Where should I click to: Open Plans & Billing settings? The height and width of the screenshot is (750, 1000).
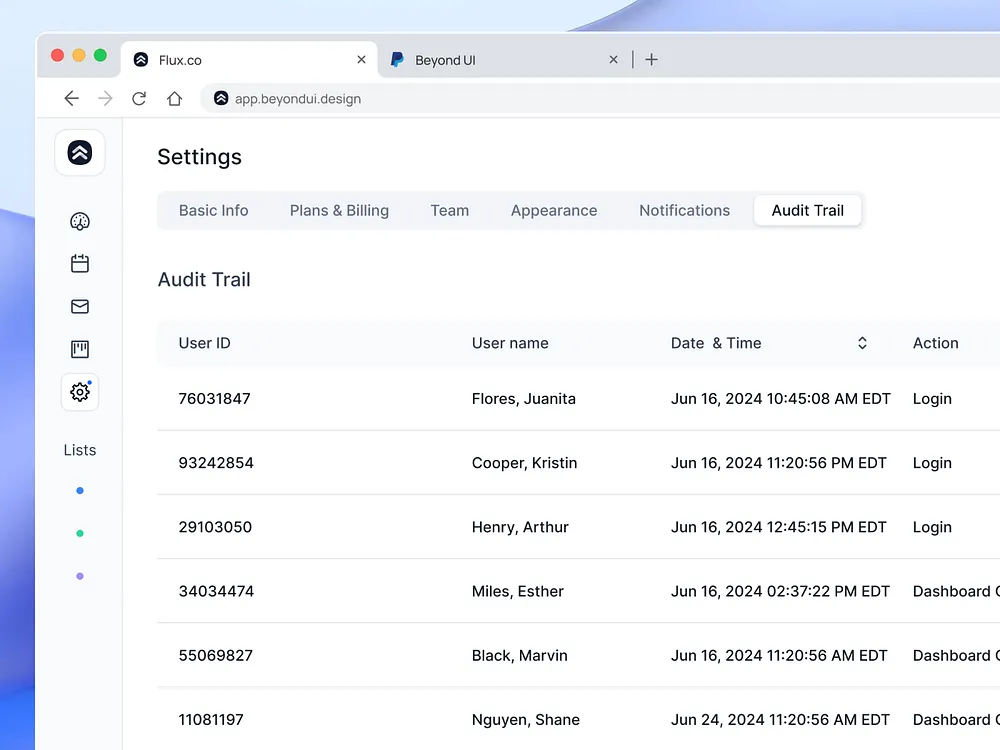pos(339,210)
